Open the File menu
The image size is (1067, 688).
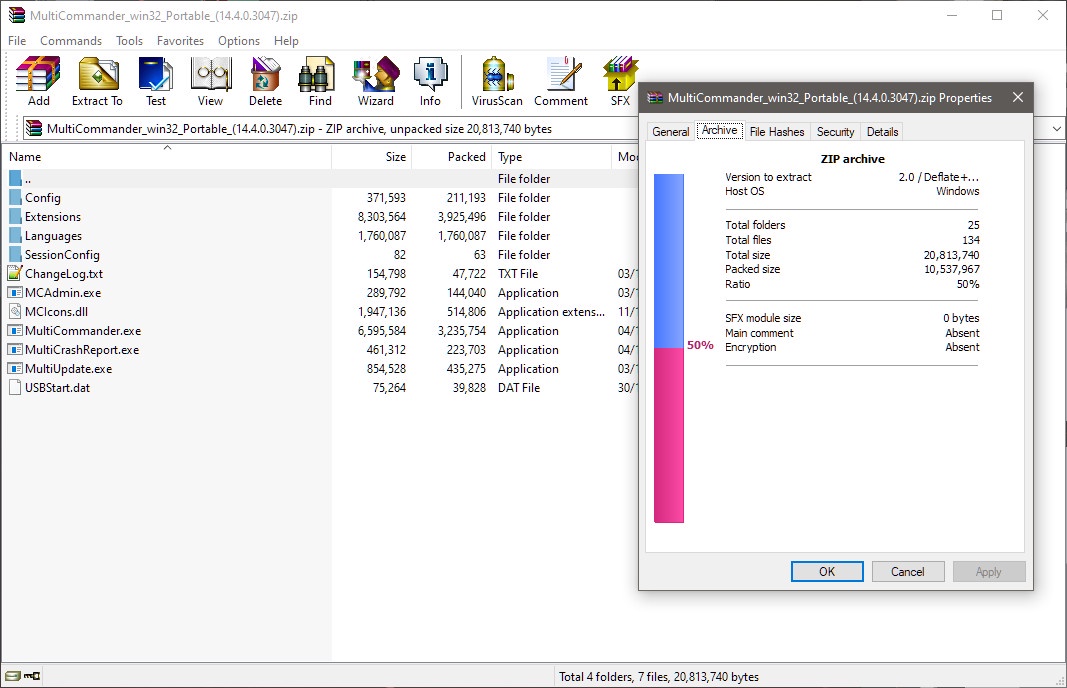pyautogui.click(x=17, y=41)
